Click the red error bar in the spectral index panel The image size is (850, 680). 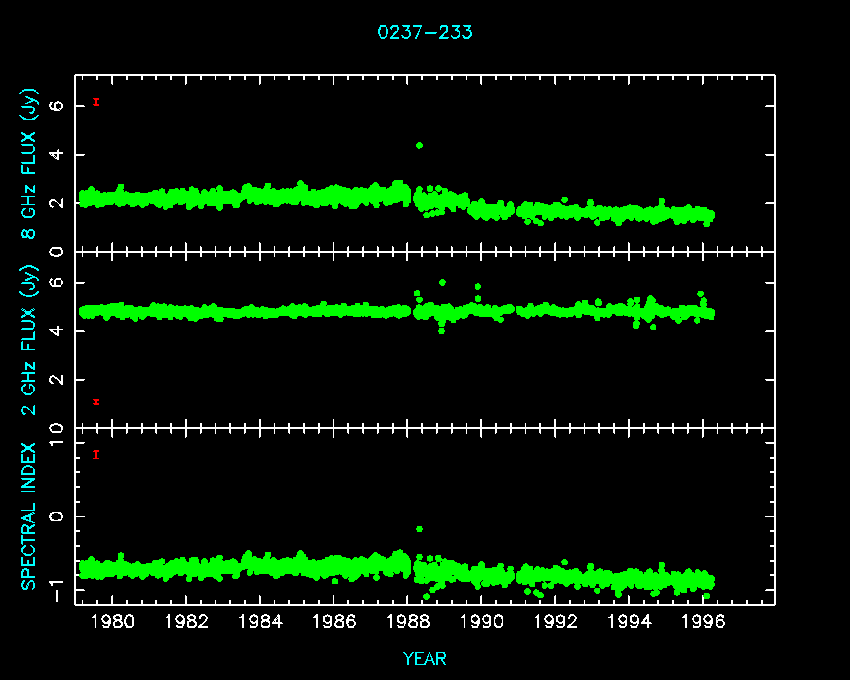(x=96, y=454)
